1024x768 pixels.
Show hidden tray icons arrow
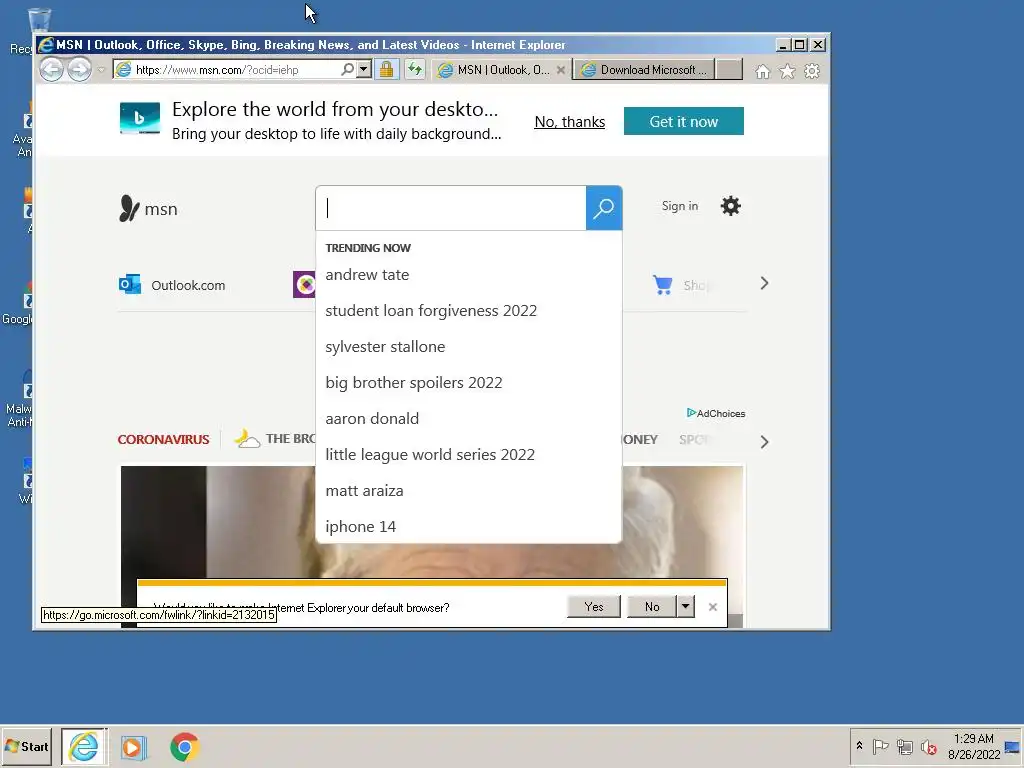pyautogui.click(x=859, y=746)
